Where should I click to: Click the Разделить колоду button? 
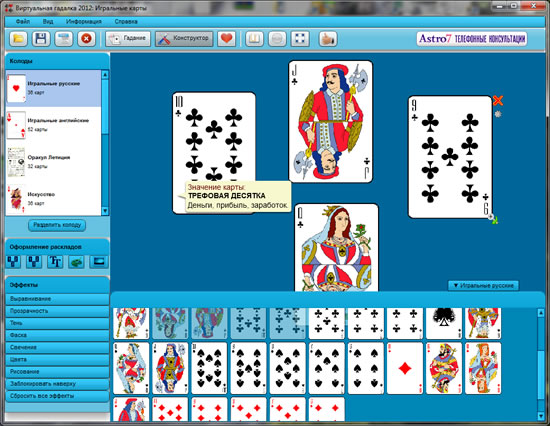[57, 225]
